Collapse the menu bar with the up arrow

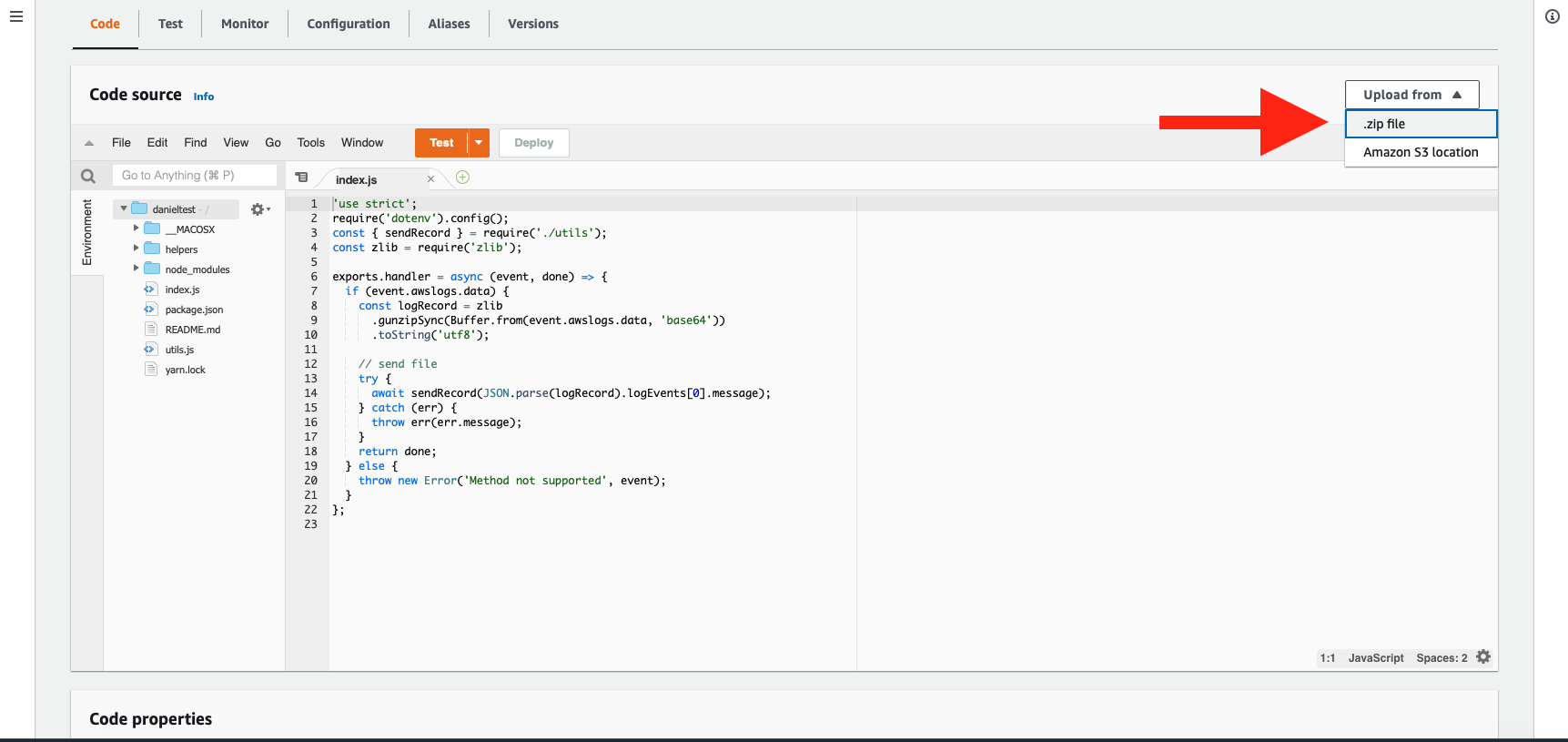[89, 143]
